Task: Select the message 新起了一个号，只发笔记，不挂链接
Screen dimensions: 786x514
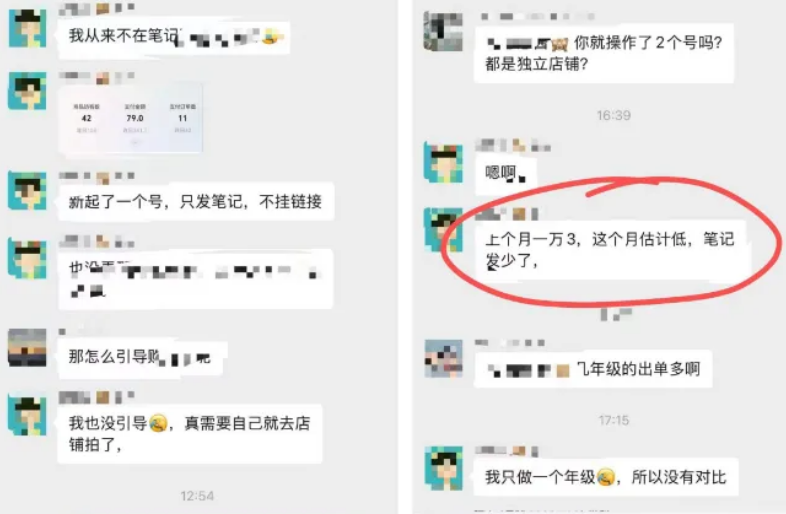Action: 196,202
